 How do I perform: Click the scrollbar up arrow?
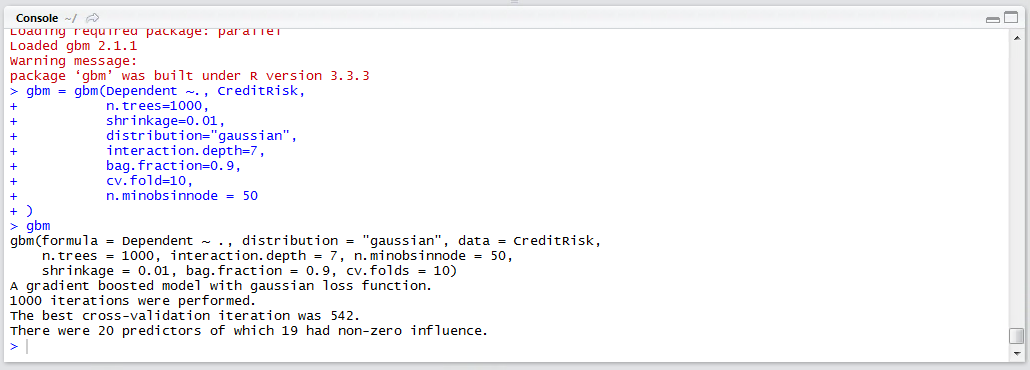1016,36
